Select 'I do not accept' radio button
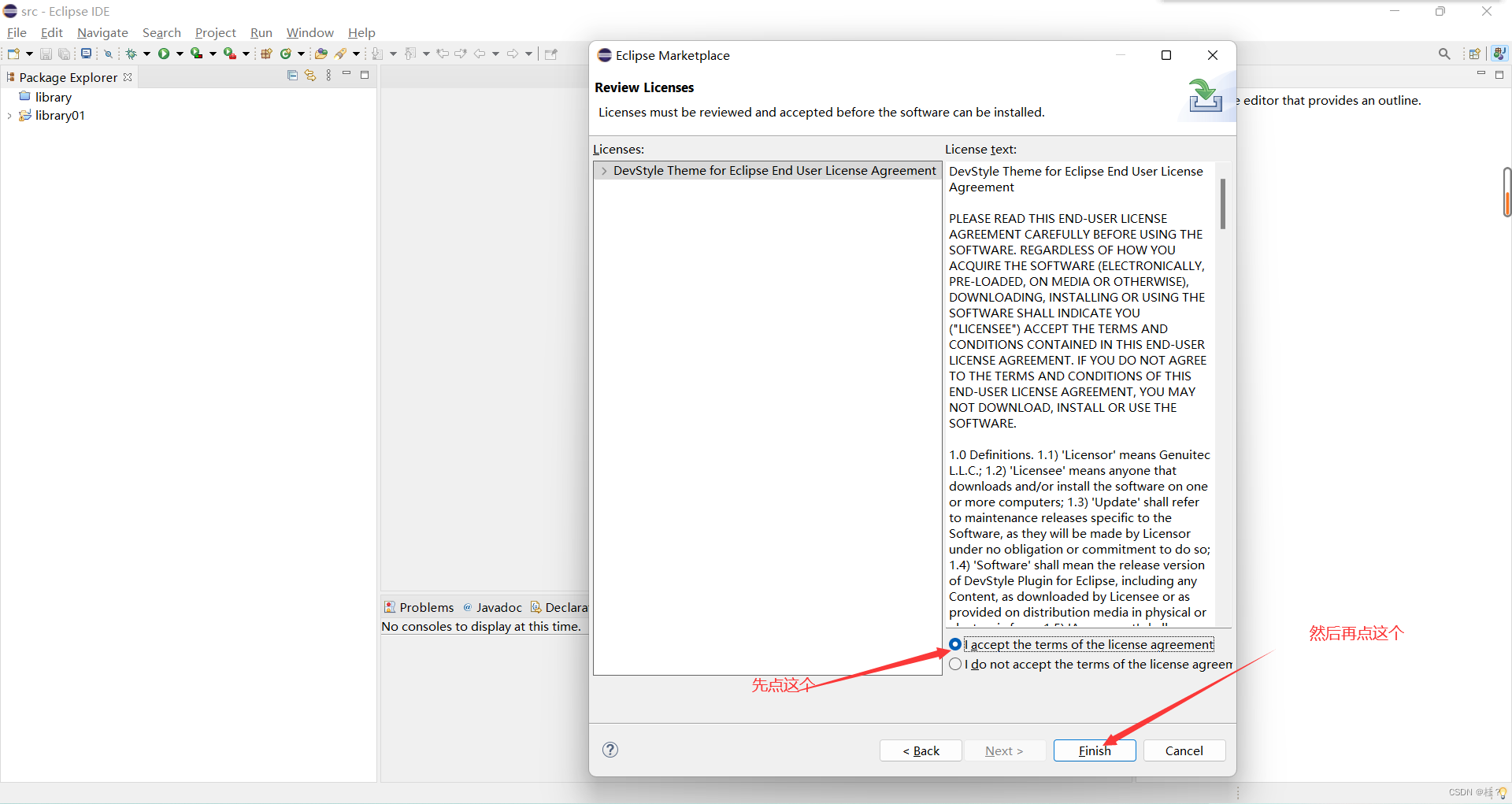The image size is (1512, 804). [955, 664]
